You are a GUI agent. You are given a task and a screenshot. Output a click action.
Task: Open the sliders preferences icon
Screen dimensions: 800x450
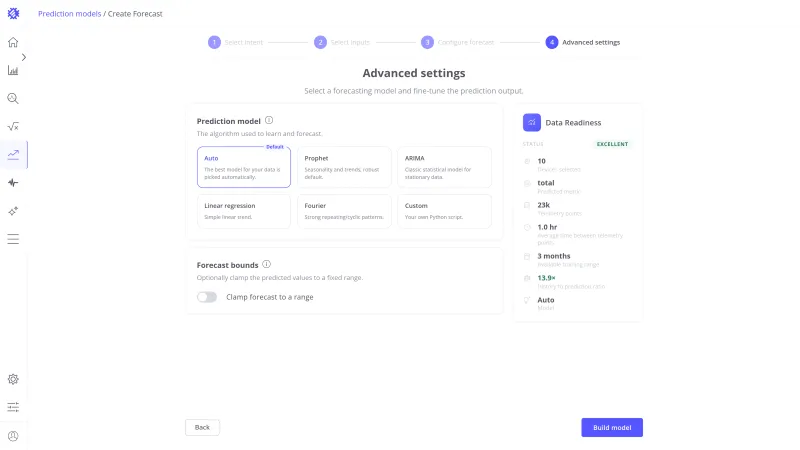[13, 407]
